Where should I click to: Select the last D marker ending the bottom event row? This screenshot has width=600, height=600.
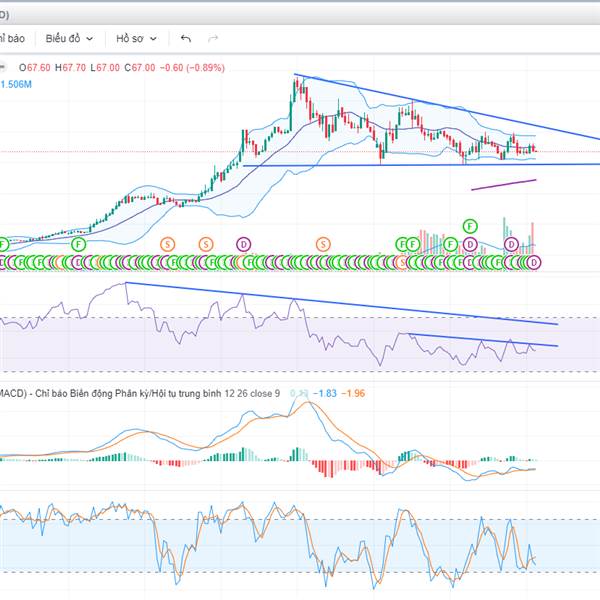pyautogui.click(x=534, y=262)
